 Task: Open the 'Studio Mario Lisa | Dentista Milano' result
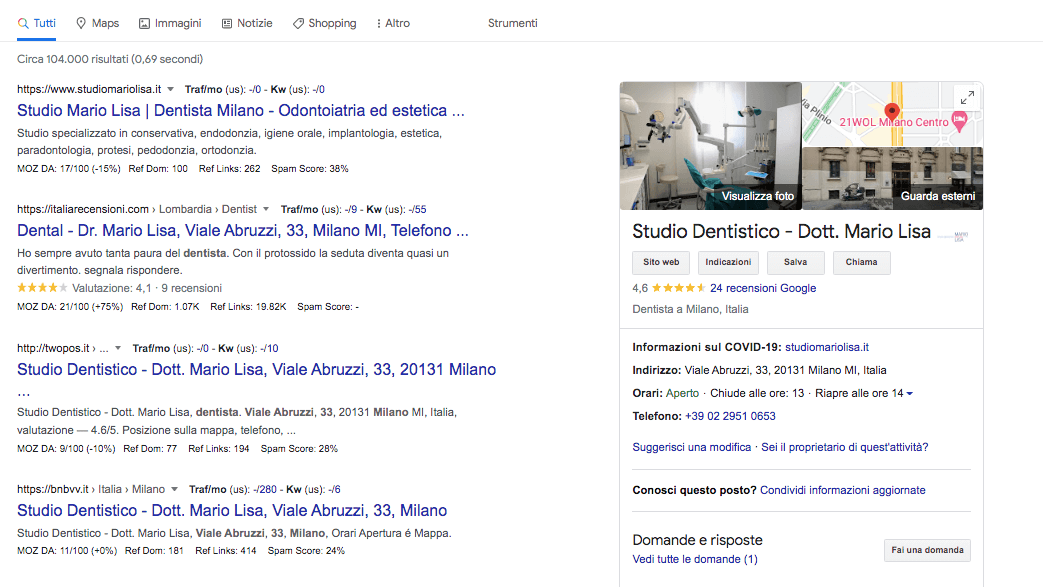pyautogui.click(x=241, y=110)
